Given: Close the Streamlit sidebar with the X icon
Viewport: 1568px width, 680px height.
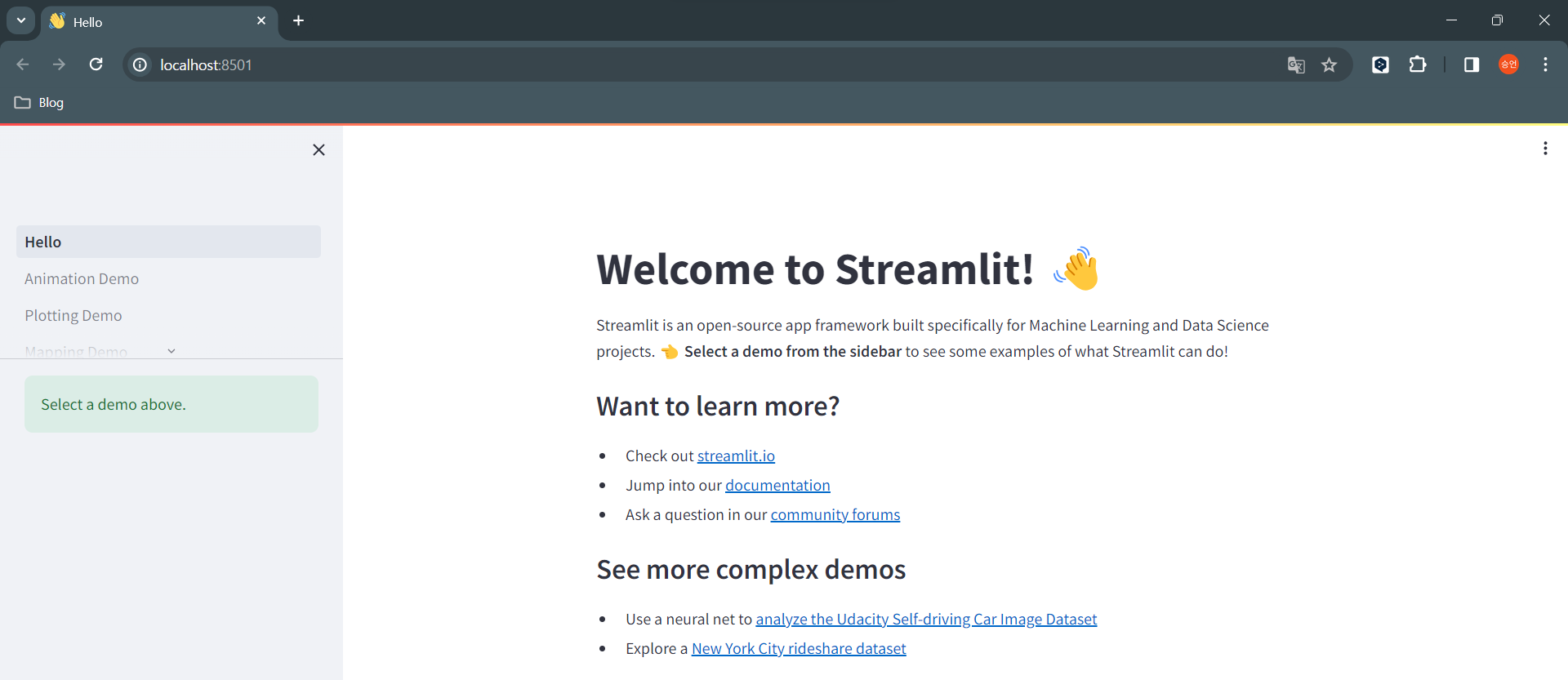Looking at the screenshot, I should tap(318, 149).
